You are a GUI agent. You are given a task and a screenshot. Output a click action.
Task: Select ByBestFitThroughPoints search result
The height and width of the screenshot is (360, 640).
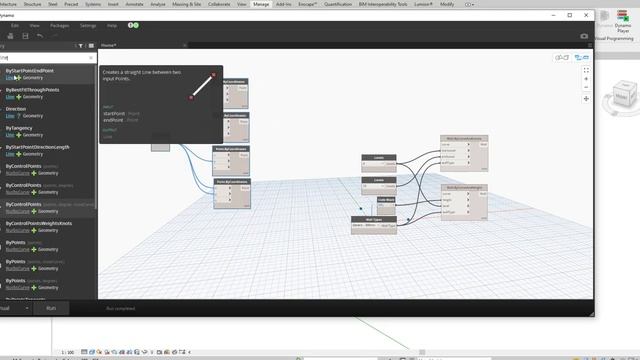[47, 93]
